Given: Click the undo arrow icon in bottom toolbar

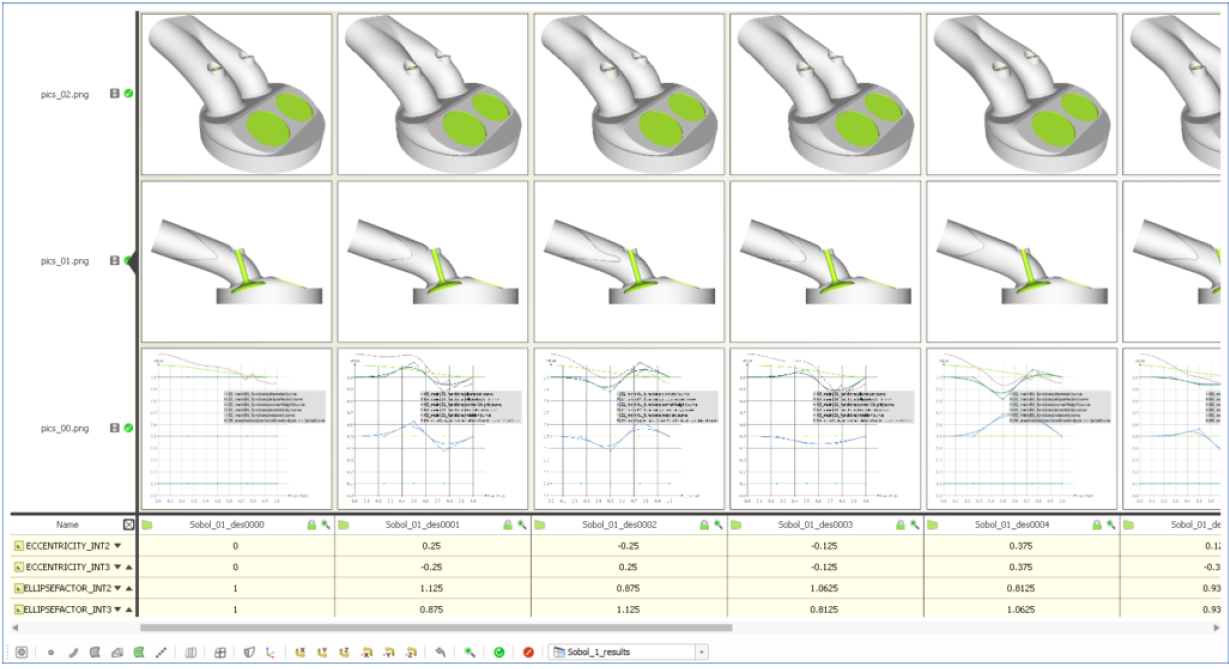Looking at the screenshot, I should click(x=440, y=652).
